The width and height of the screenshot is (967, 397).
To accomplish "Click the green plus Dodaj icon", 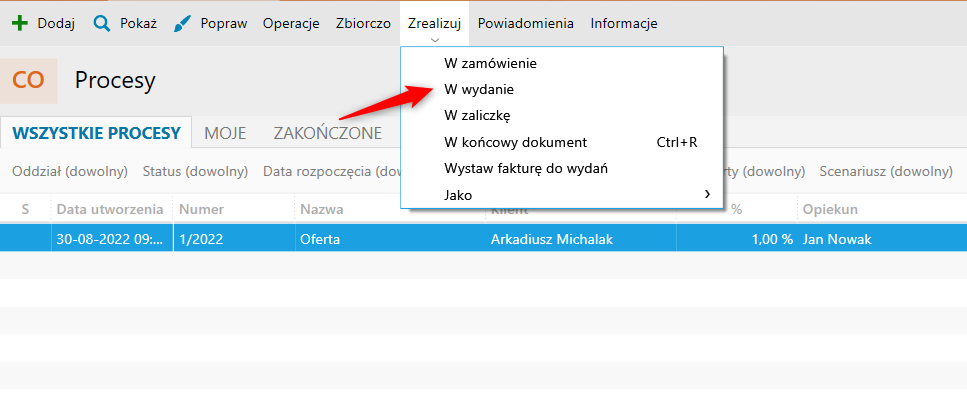I will tap(20, 23).
